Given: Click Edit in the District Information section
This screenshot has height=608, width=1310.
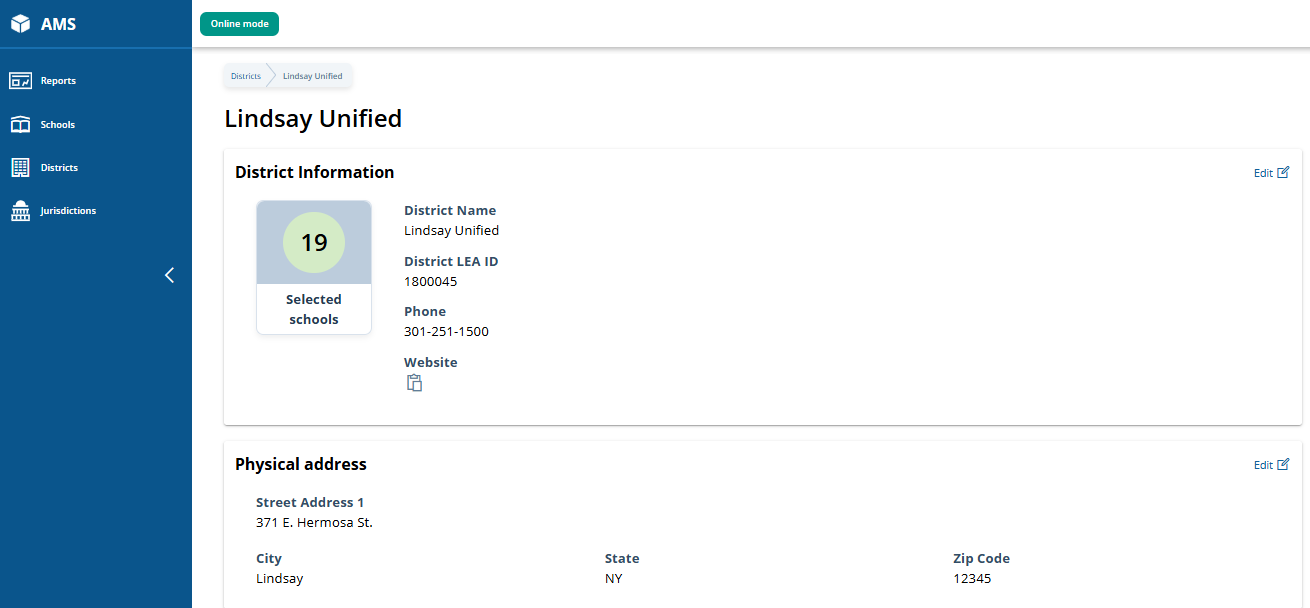Looking at the screenshot, I should coord(1263,173).
